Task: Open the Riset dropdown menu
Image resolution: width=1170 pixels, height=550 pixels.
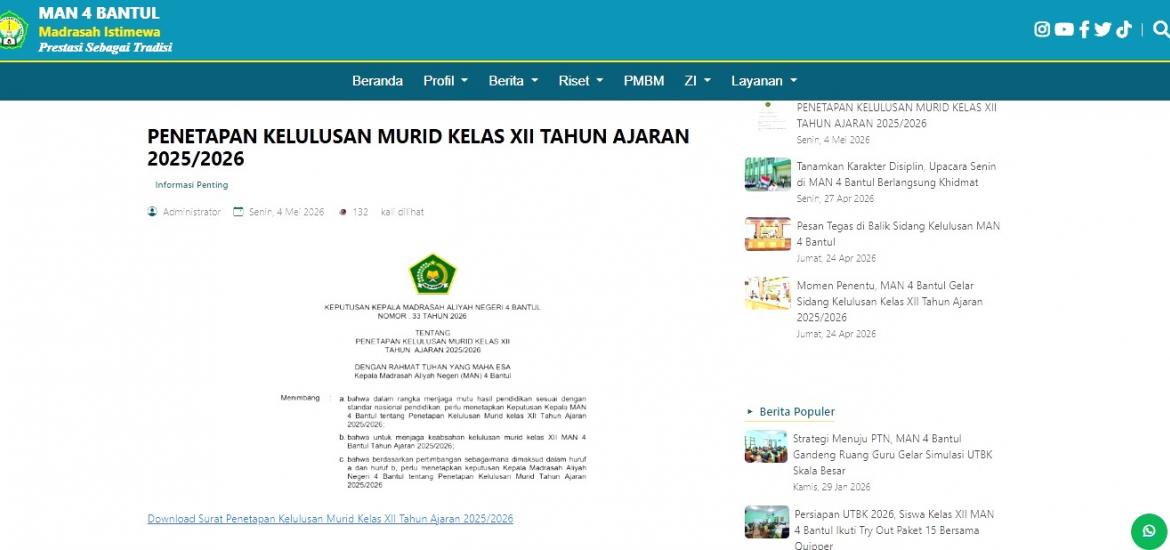Action: [x=581, y=81]
